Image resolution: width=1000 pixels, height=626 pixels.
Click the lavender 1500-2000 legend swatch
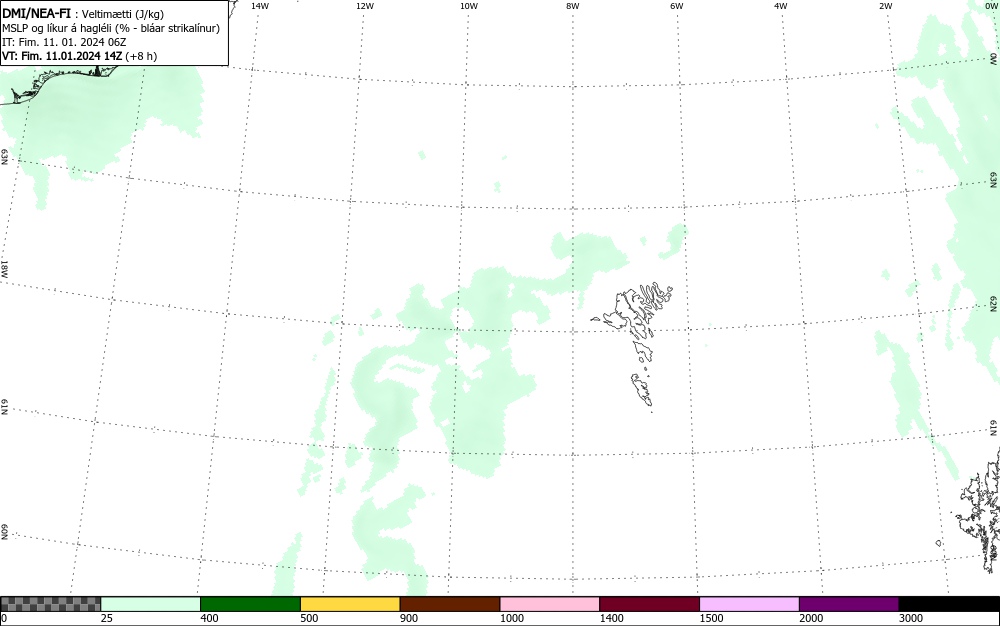pos(749,604)
